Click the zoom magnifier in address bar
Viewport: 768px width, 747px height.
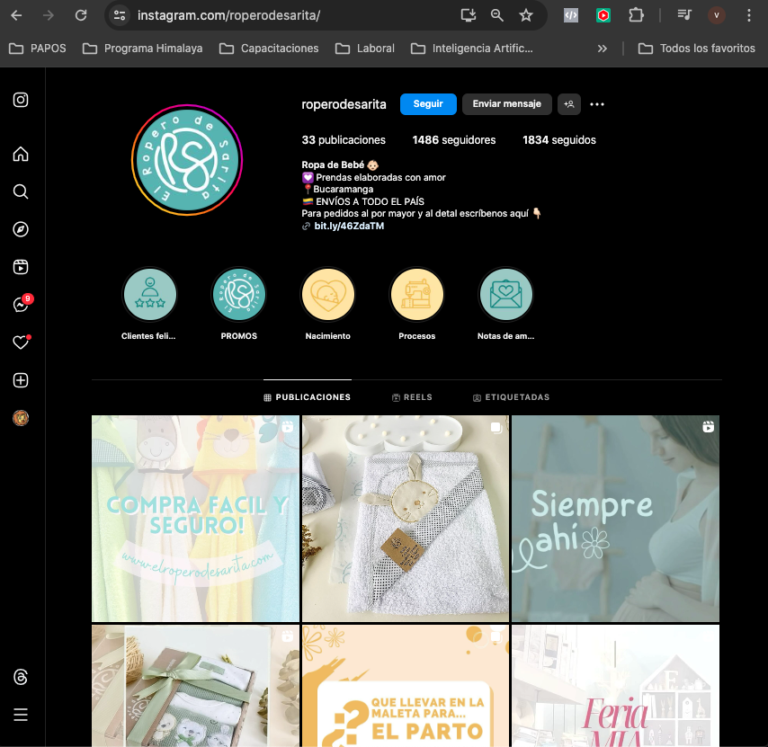(497, 16)
